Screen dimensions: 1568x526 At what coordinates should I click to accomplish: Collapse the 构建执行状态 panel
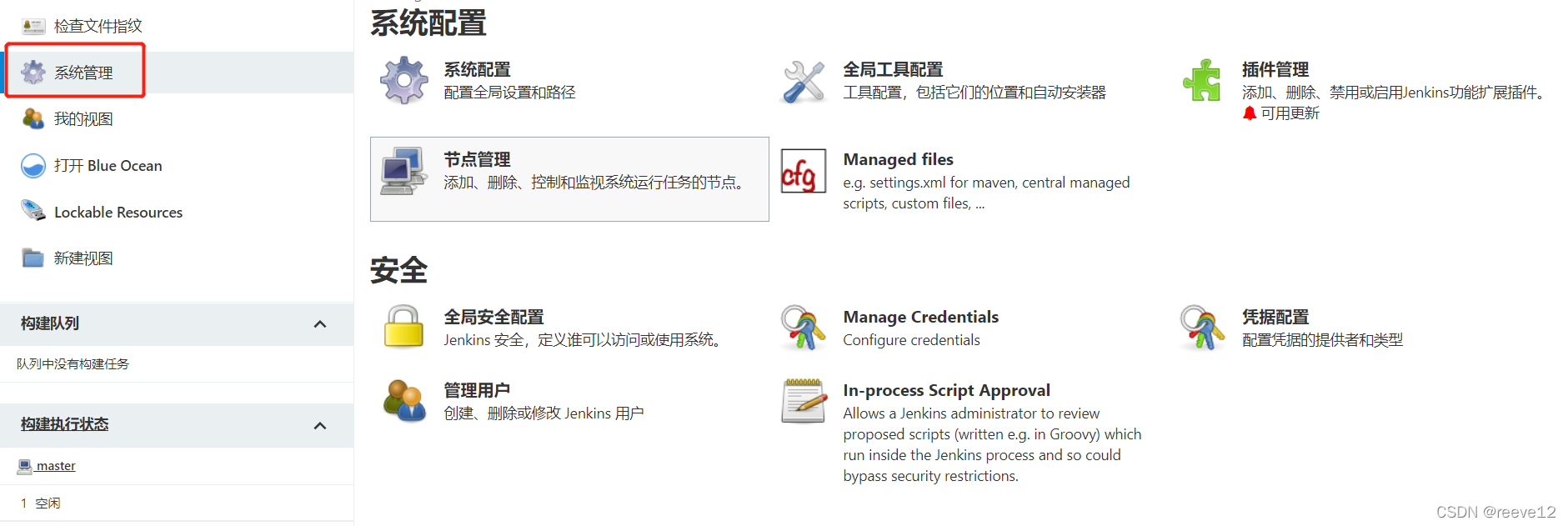click(320, 426)
